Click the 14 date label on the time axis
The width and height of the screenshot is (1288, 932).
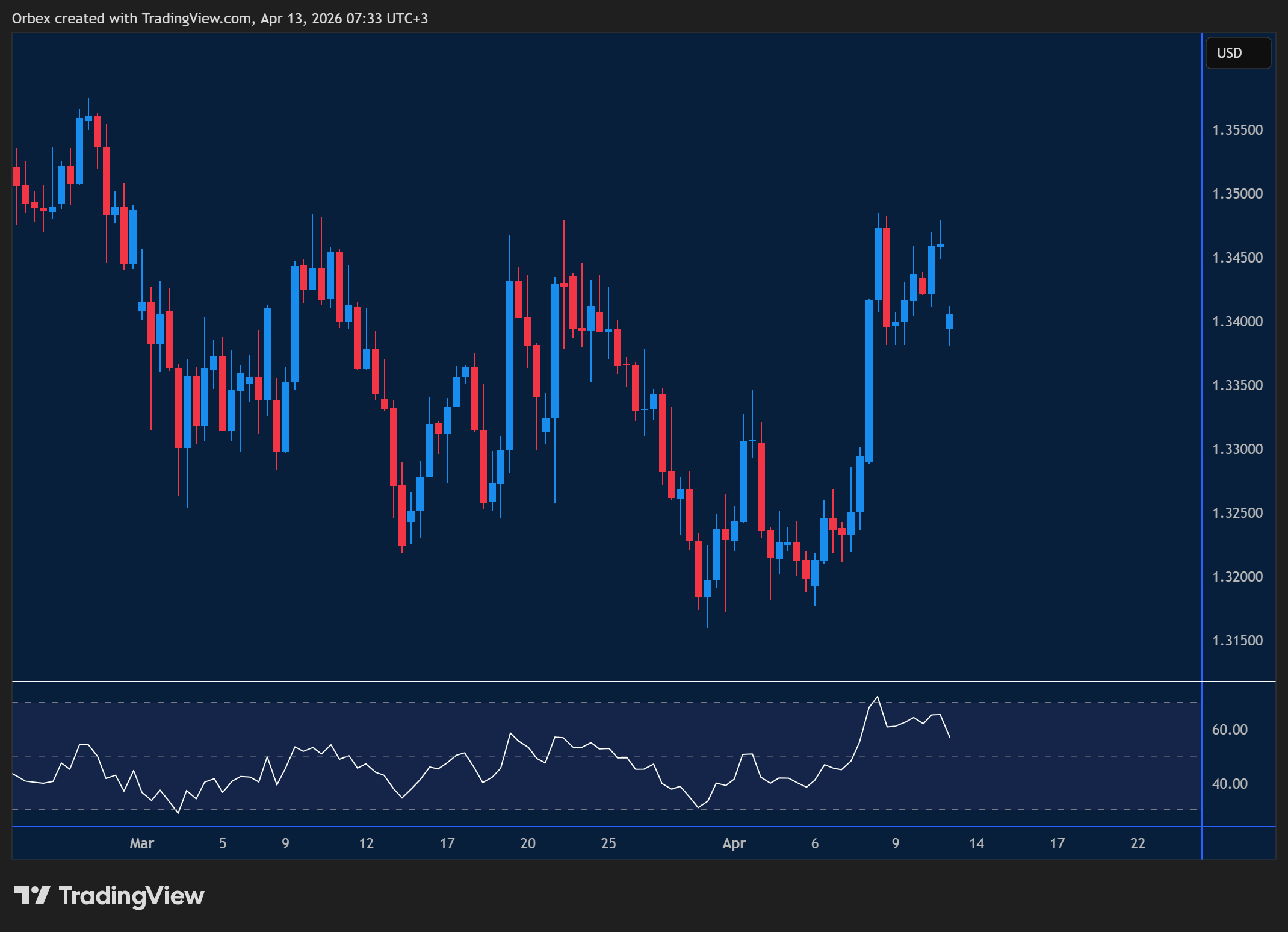[x=977, y=843]
